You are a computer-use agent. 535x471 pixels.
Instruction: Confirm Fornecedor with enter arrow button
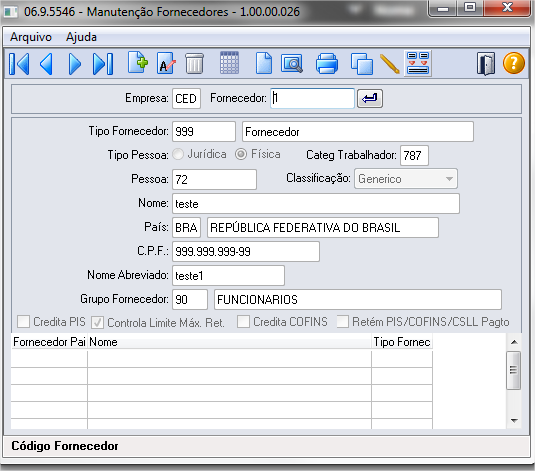click(370, 99)
